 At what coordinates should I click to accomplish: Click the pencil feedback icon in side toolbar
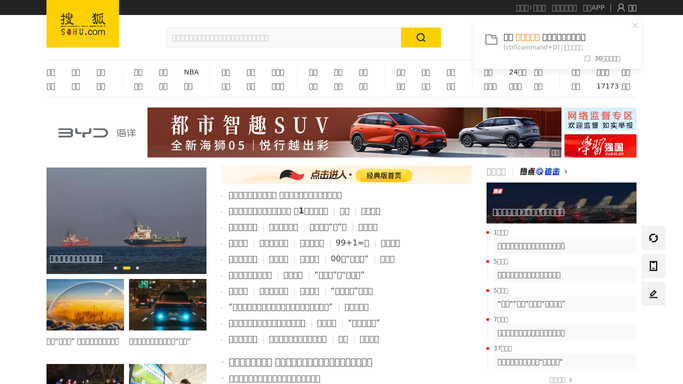(653, 294)
